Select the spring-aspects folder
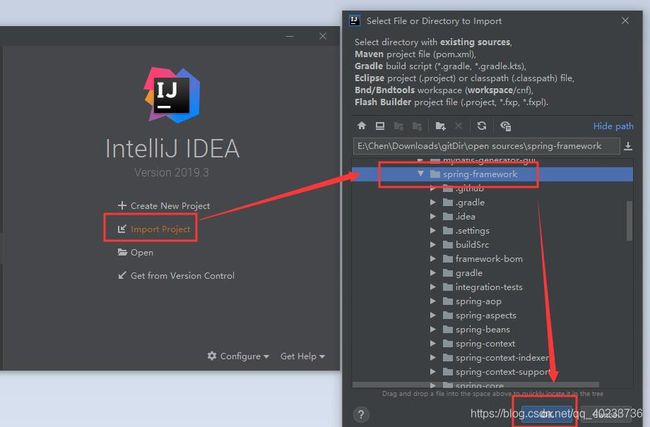The image size is (650, 427). coord(486,315)
